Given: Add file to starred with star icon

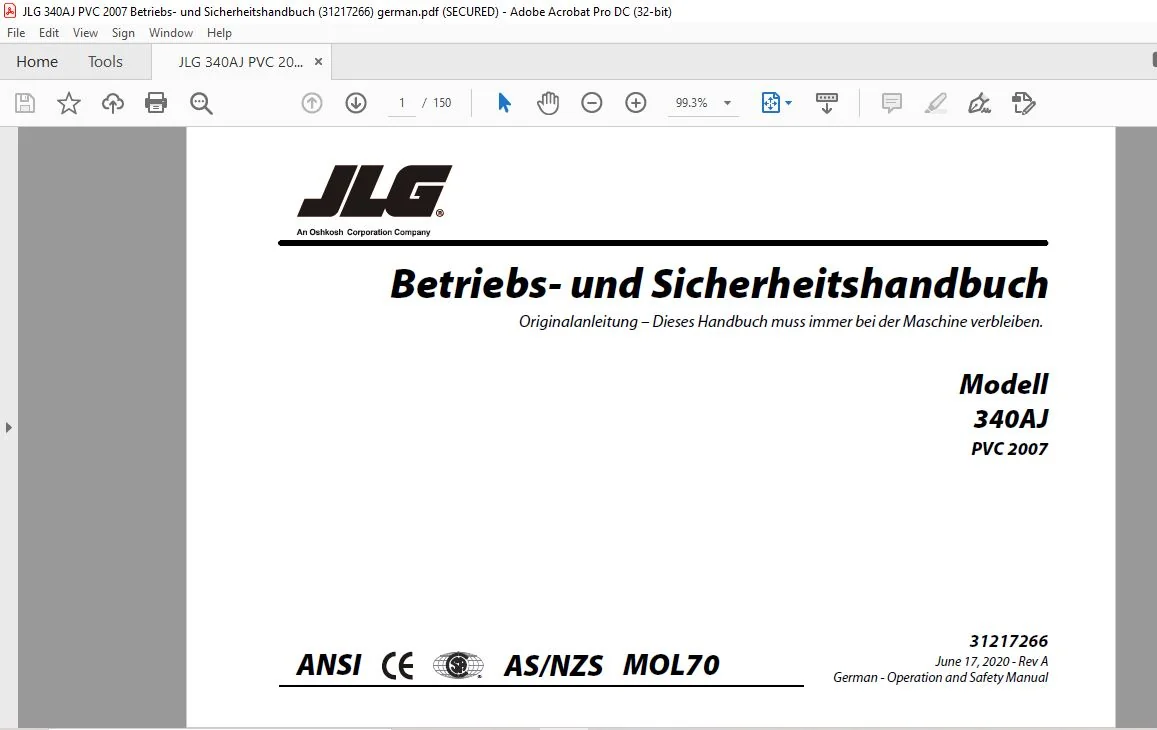Looking at the screenshot, I should tap(69, 103).
